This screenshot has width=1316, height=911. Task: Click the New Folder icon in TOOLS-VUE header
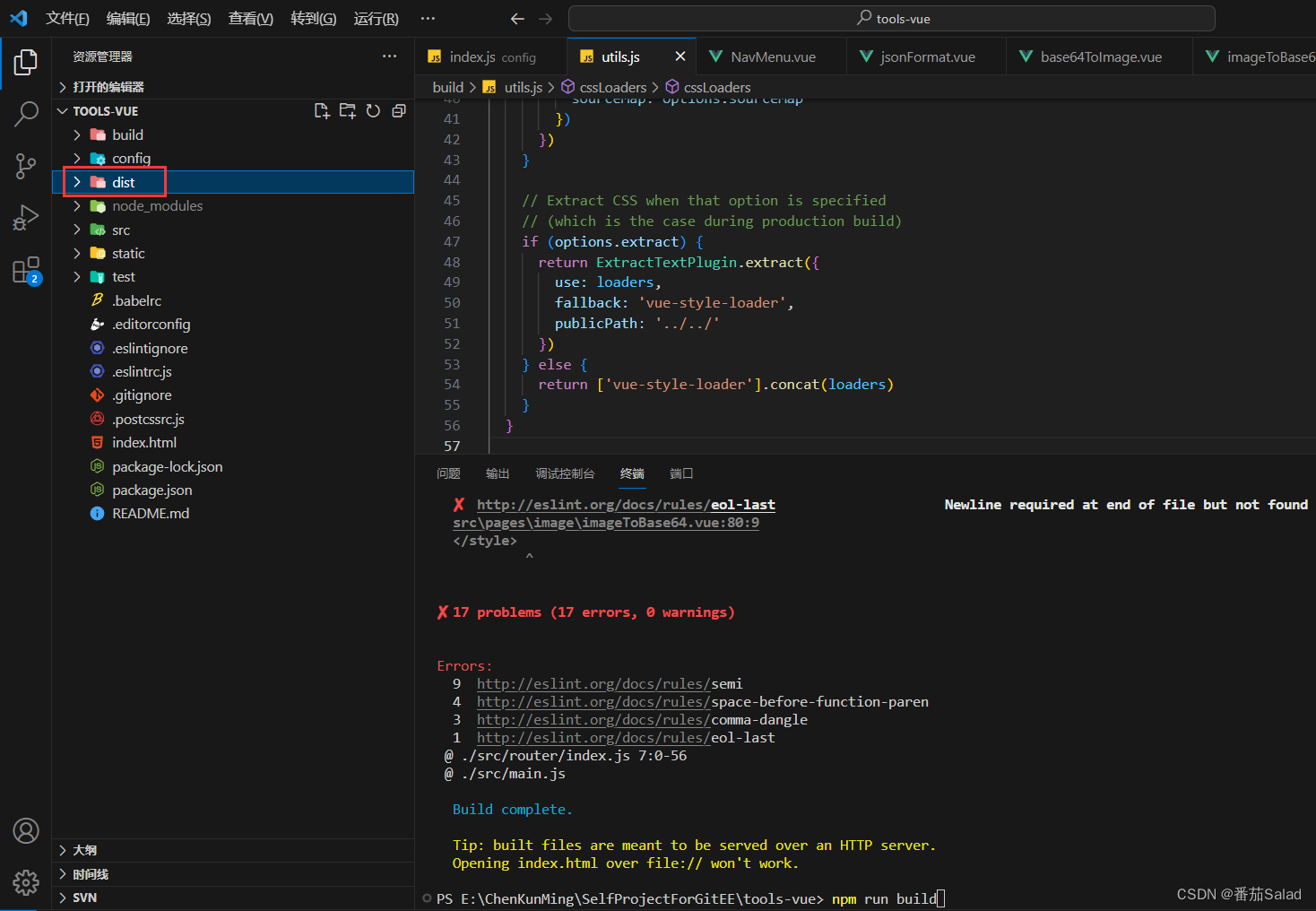pos(348,111)
